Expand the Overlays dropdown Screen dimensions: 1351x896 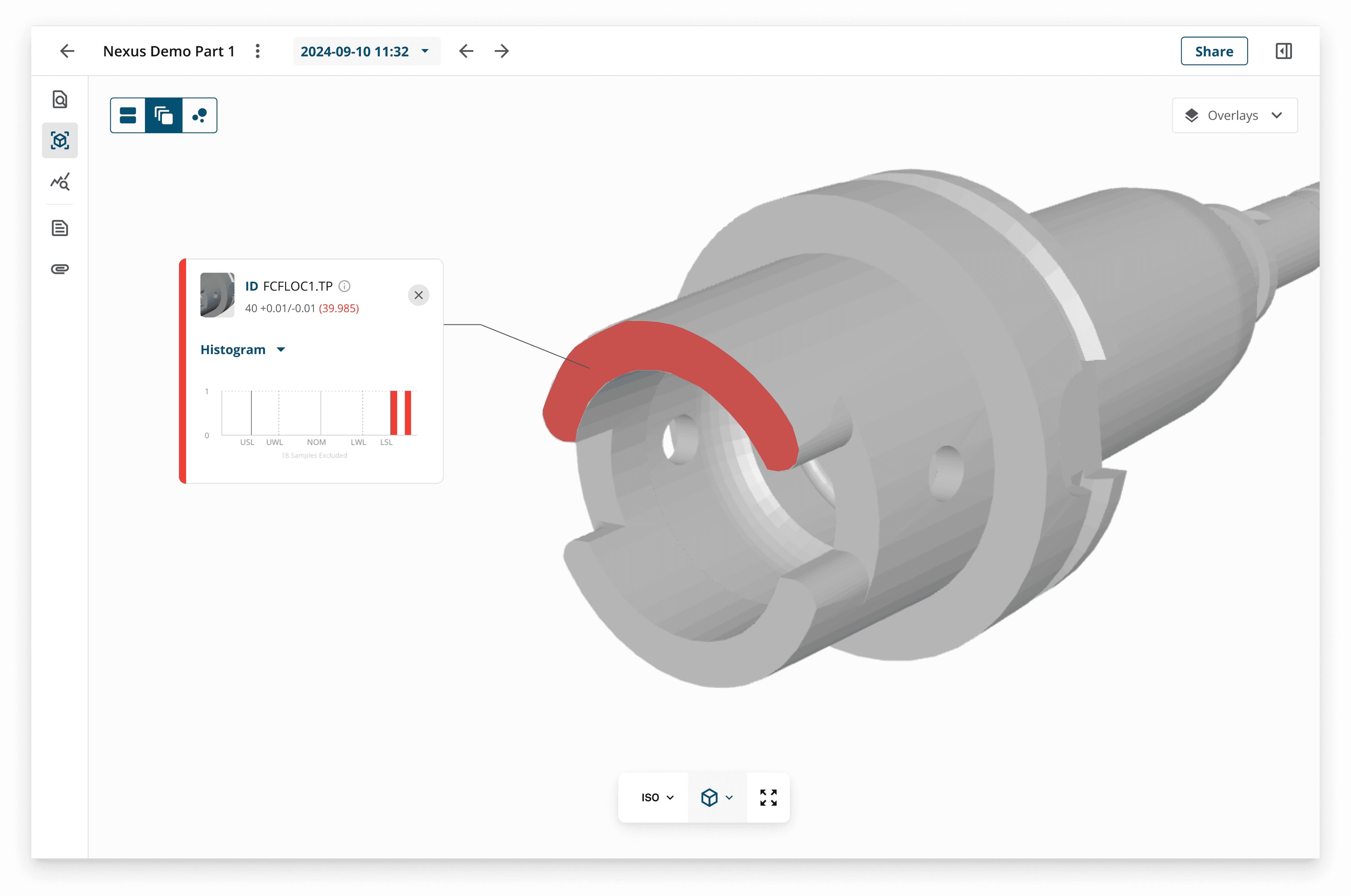(x=1234, y=115)
